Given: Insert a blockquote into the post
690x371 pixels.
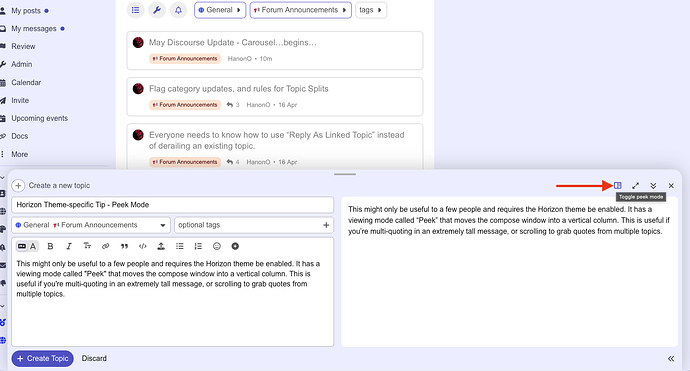Looking at the screenshot, I should (124, 246).
